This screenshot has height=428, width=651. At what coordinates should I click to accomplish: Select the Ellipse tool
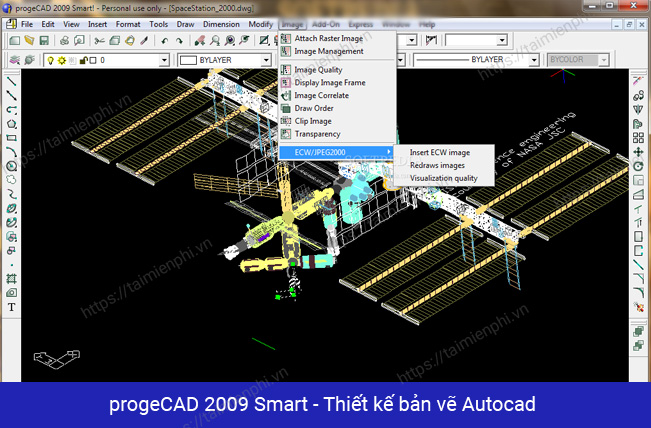[x=11, y=208]
